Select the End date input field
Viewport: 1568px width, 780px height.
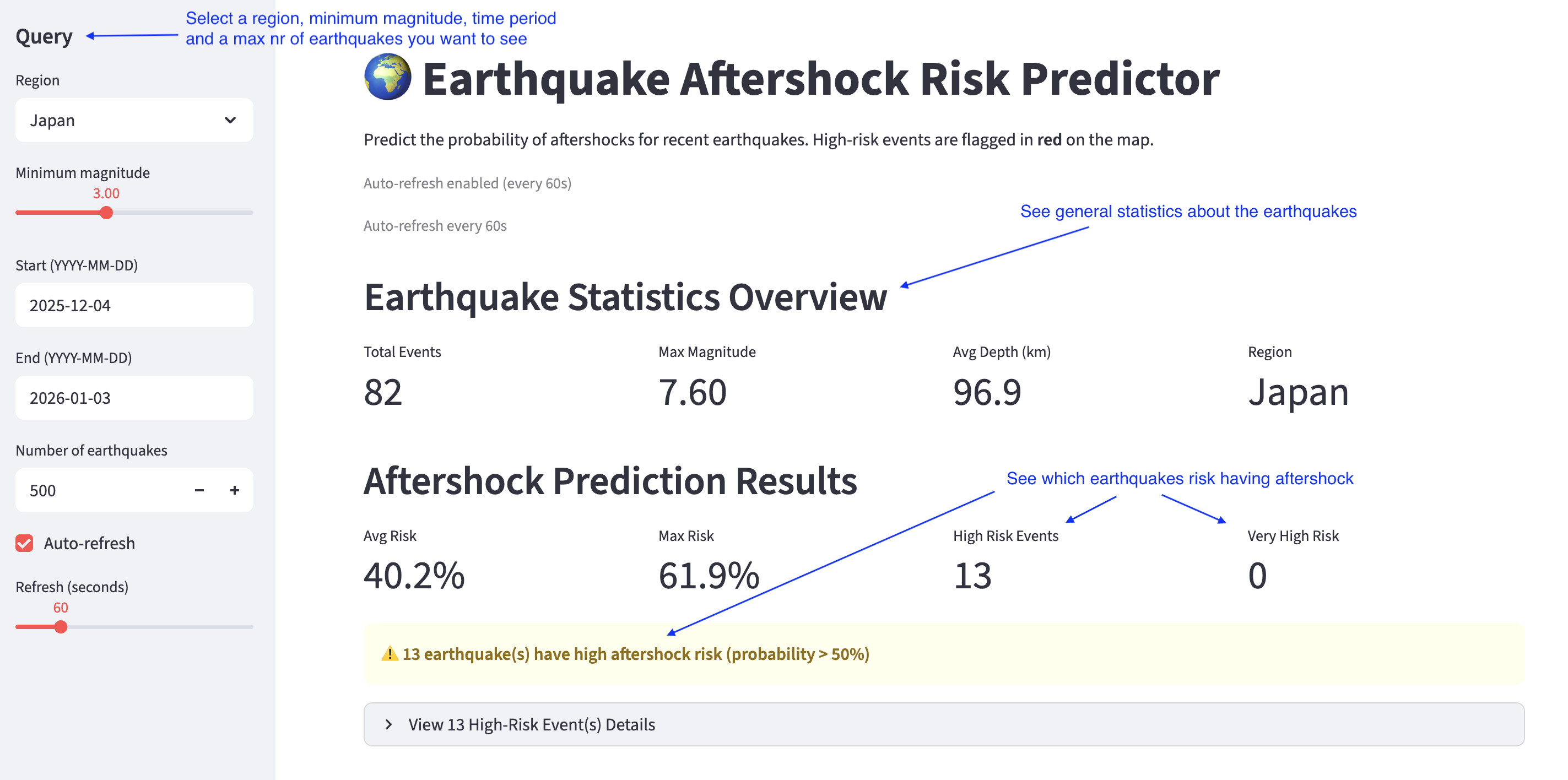134,397
